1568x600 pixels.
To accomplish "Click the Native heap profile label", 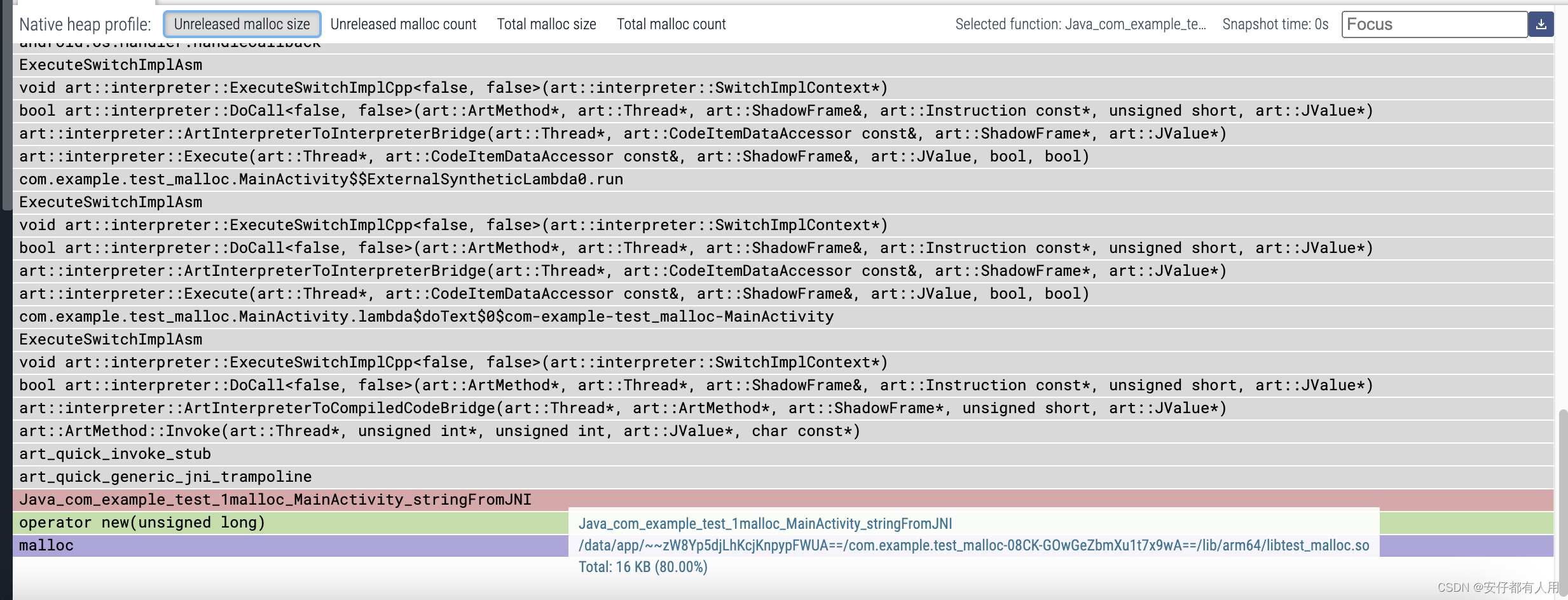I will pyautogui.click(x=85, y=24).
